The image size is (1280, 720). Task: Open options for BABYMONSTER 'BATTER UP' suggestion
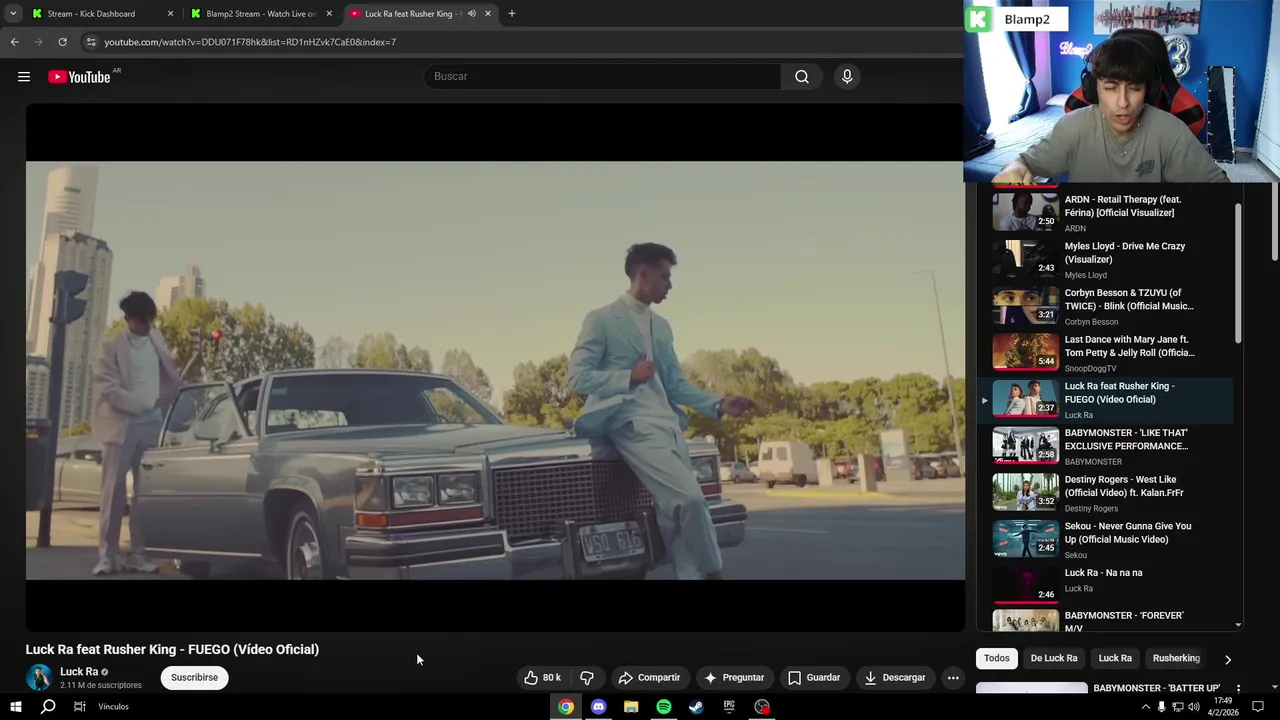1238,688
